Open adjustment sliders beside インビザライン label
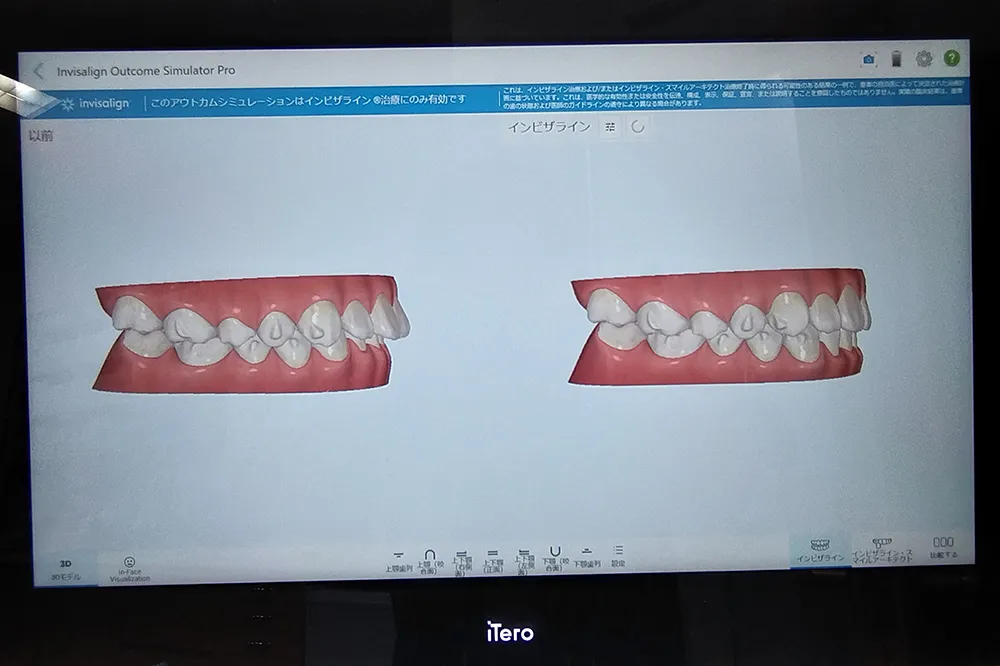1000x666 pixels. coord(610,127)
